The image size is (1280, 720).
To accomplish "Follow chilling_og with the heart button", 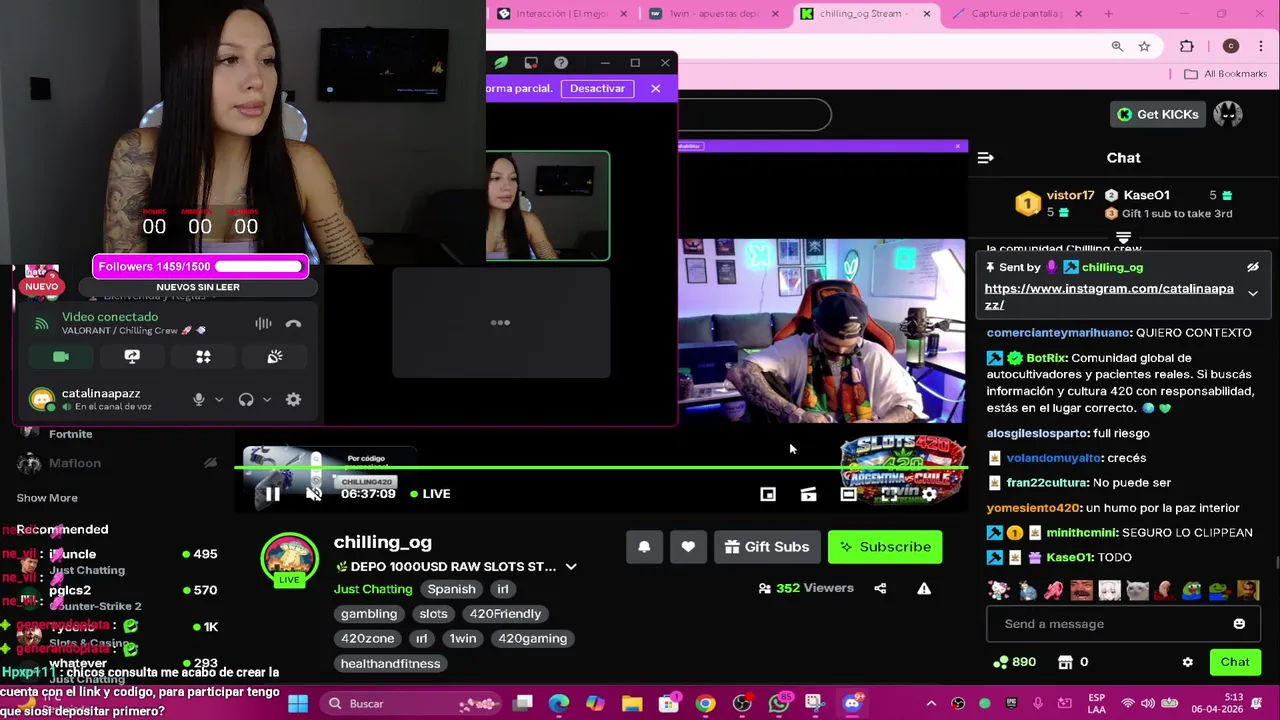I will tap(688, 547).
